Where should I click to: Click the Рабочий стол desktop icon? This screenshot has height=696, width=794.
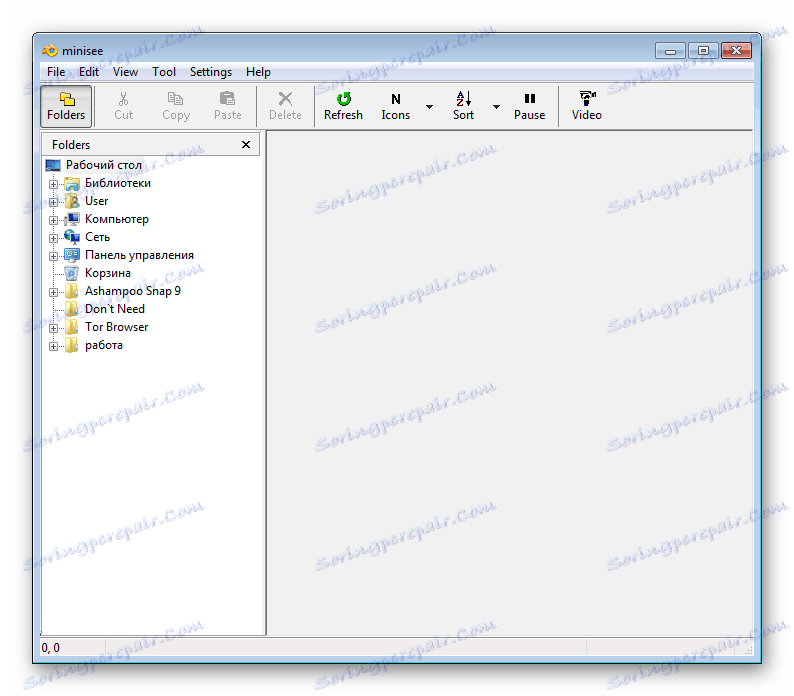tap(53, 165)
